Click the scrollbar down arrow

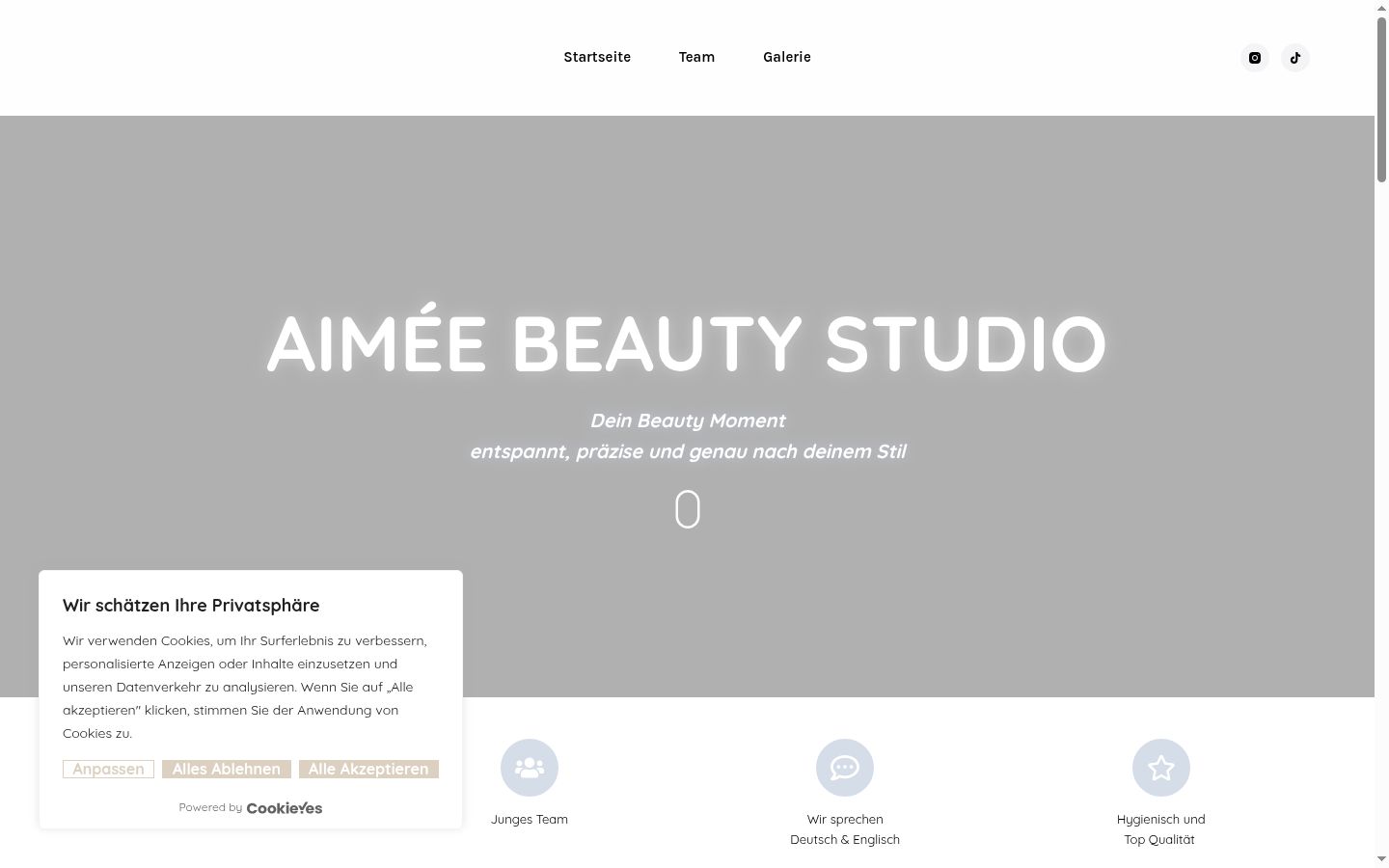pyautogui.click(x=1381, y=859)
